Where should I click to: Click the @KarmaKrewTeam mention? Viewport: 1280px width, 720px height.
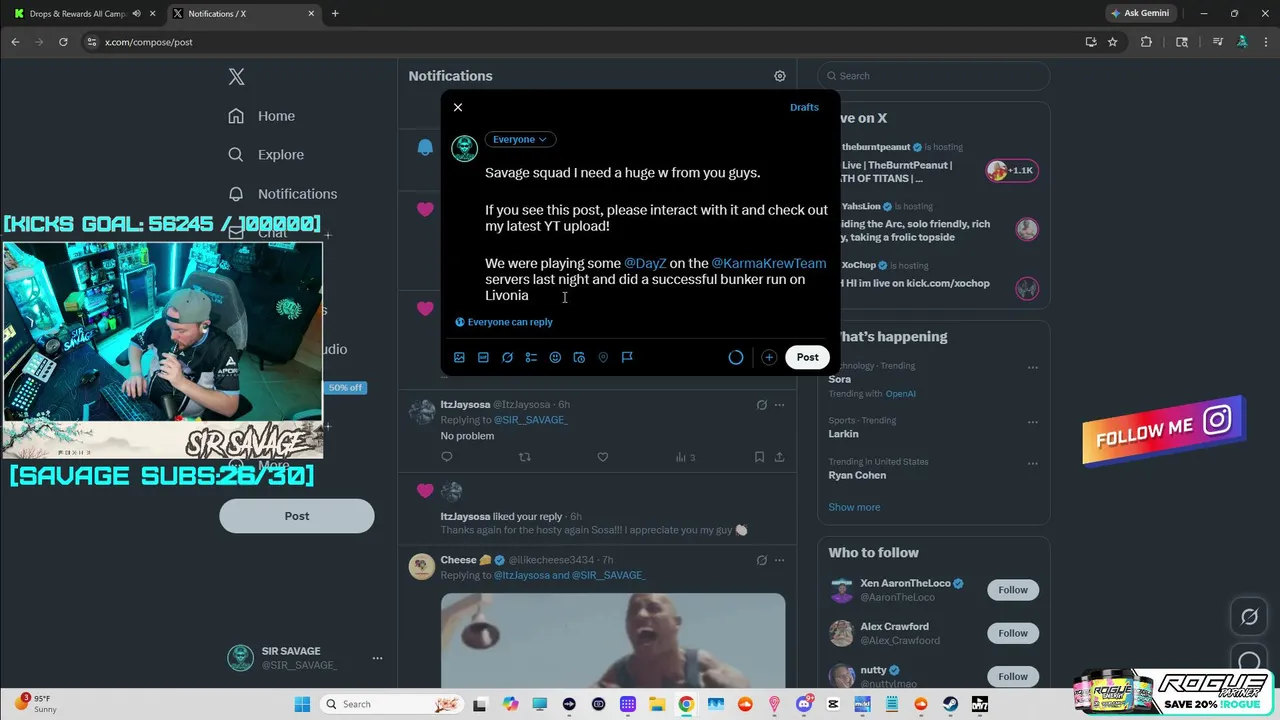(769, 263)
